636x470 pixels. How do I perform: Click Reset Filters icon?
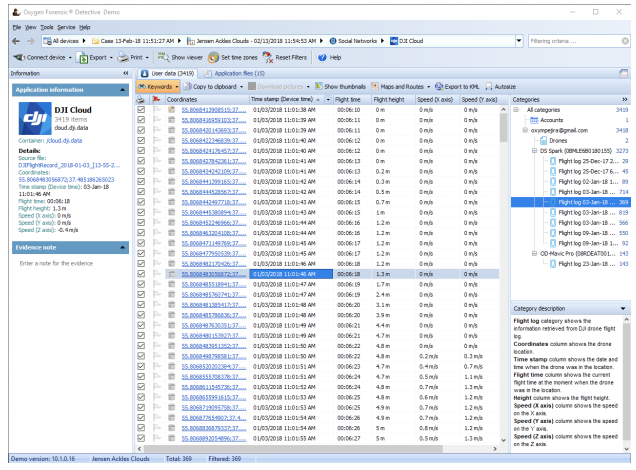point(268,58)
